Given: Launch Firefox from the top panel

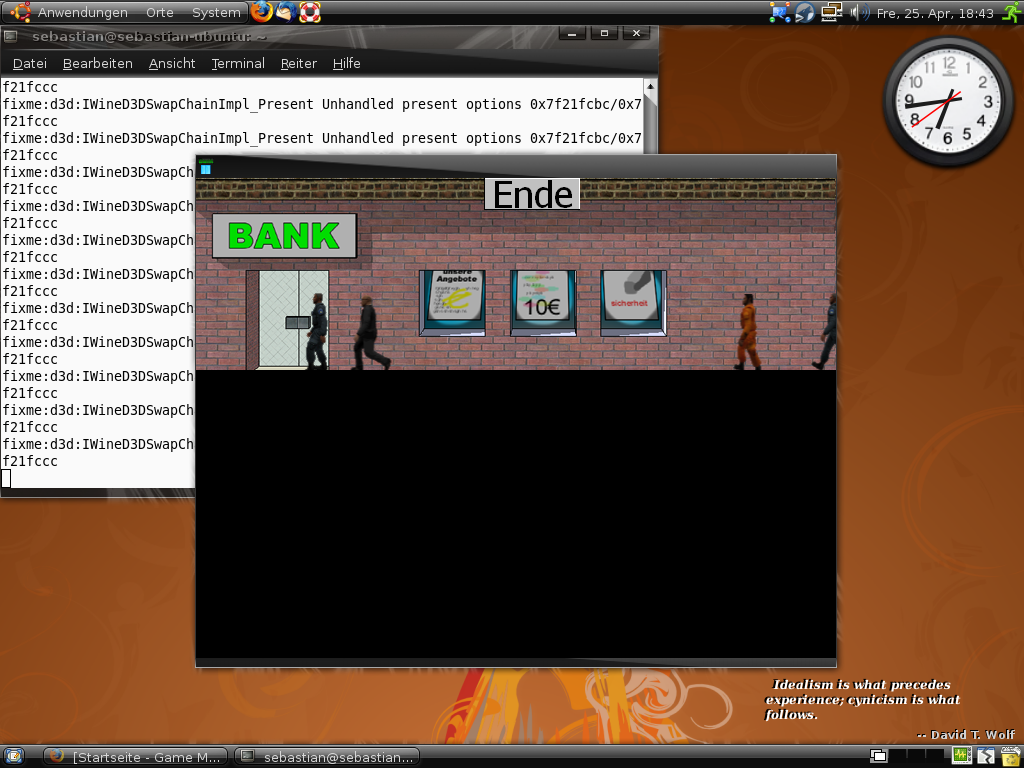Looking at the screenshot, I should [x=262, y=12].
